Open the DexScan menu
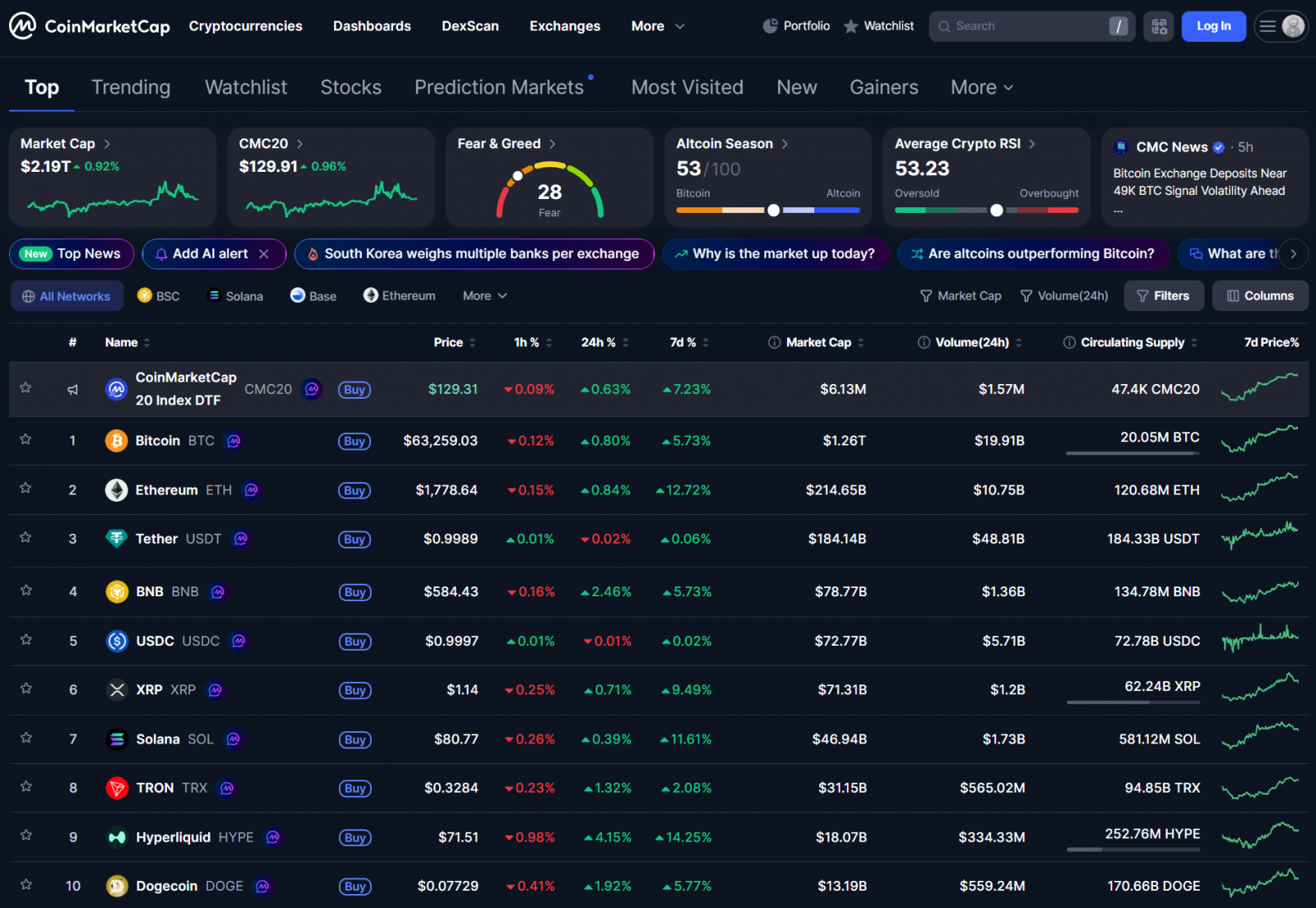1316x908 pixels. pos(470,26)
